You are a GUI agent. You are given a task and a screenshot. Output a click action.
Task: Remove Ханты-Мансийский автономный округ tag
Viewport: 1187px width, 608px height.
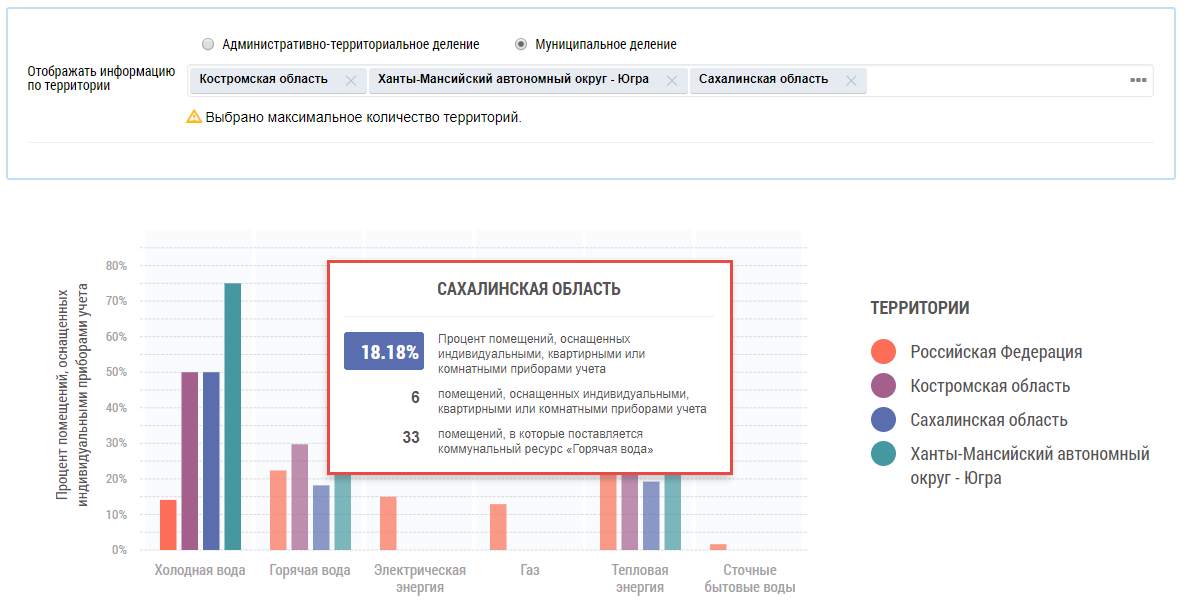(671, 81)
